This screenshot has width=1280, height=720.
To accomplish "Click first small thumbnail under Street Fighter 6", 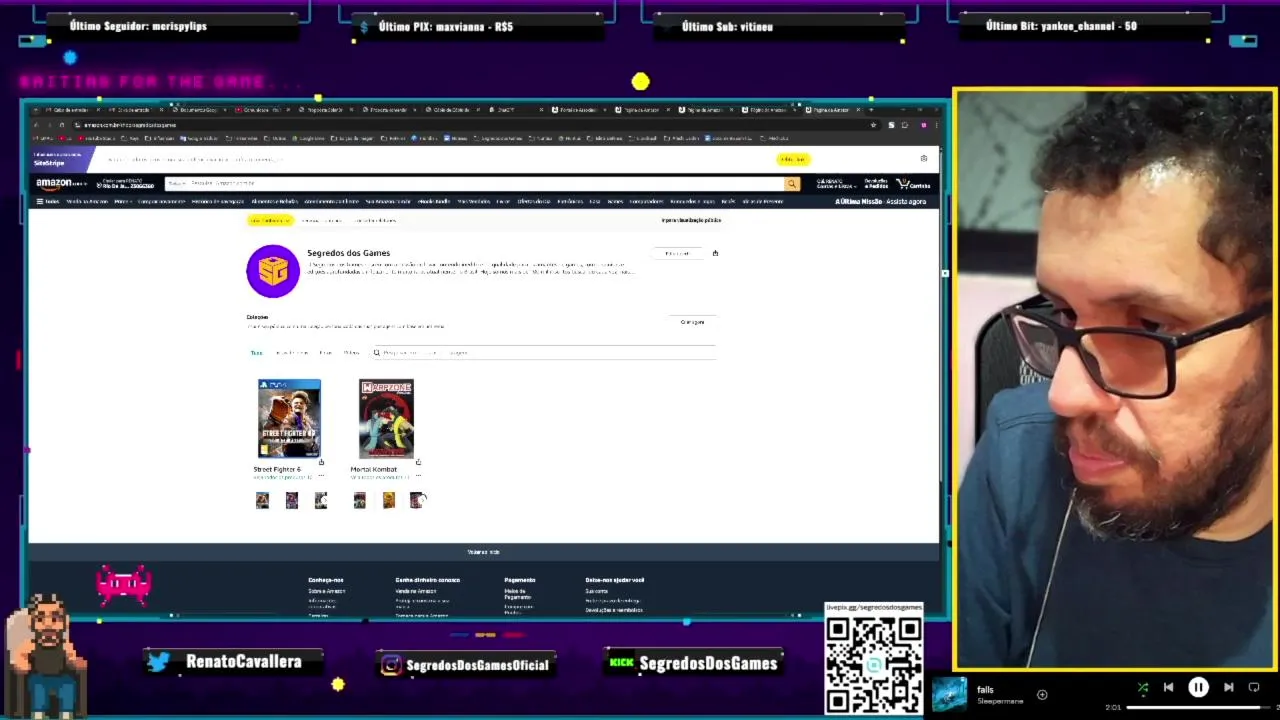I will click(x=262, y=500).
